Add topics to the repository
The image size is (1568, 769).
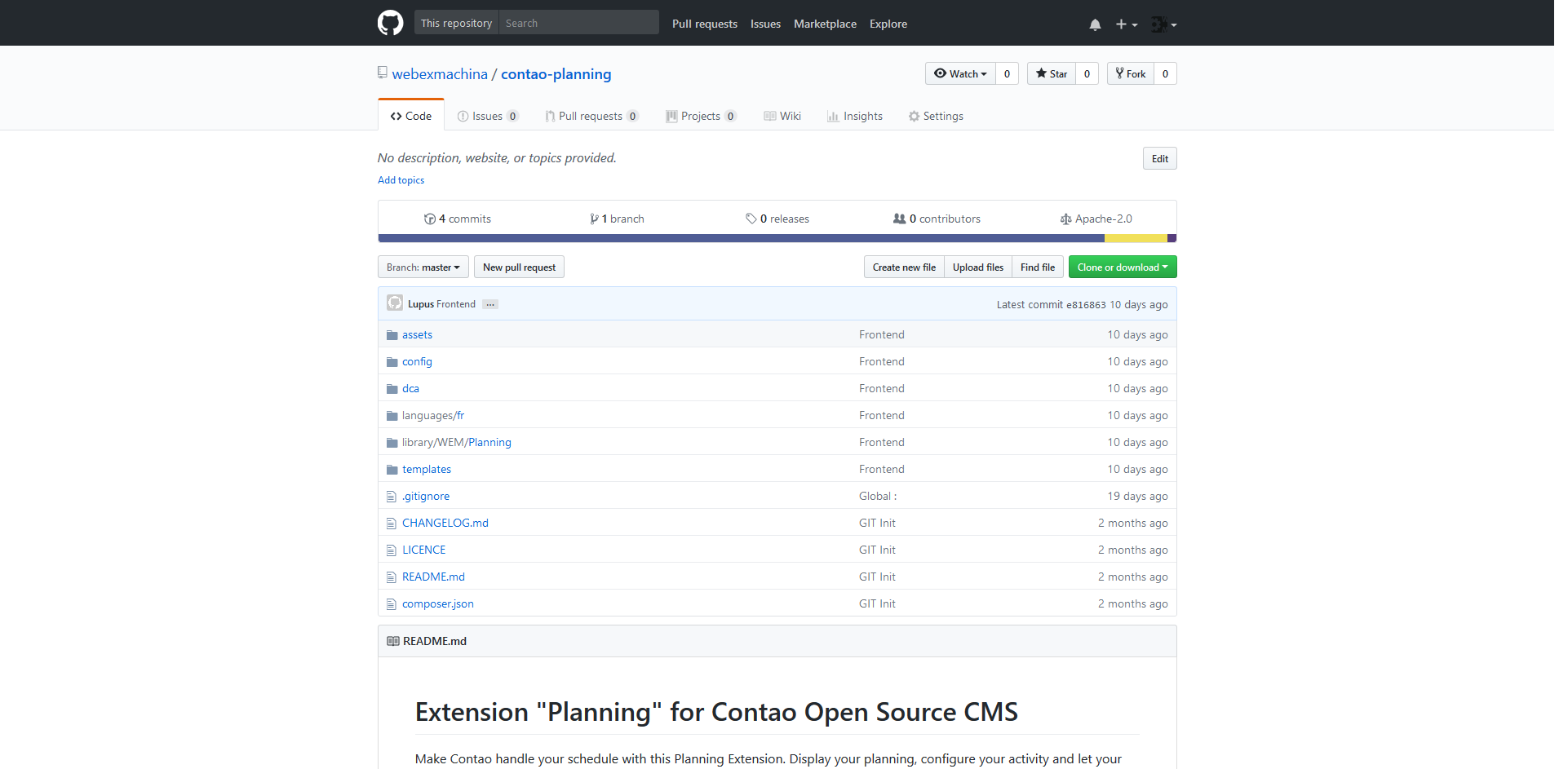[x=401, y=180]
